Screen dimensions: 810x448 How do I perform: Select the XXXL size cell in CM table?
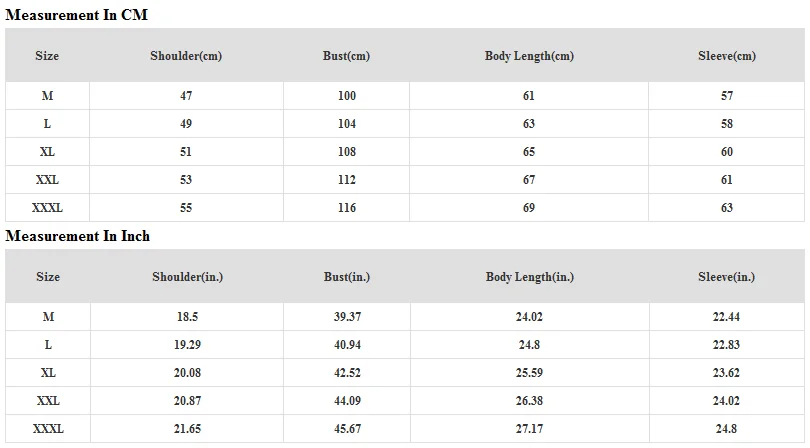coord(48,208)
